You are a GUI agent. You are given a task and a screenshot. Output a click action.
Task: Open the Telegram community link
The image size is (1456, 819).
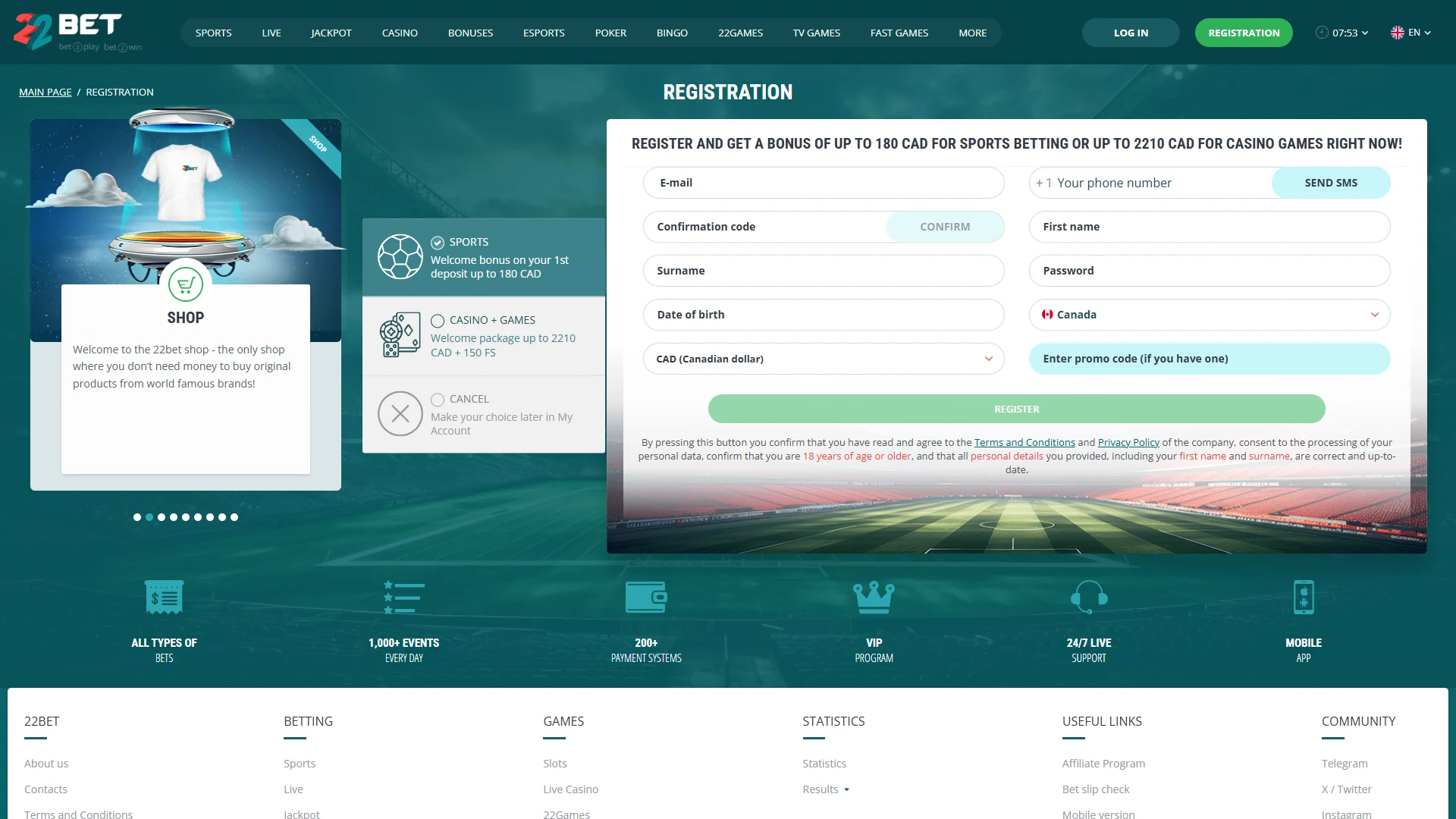1345,764
